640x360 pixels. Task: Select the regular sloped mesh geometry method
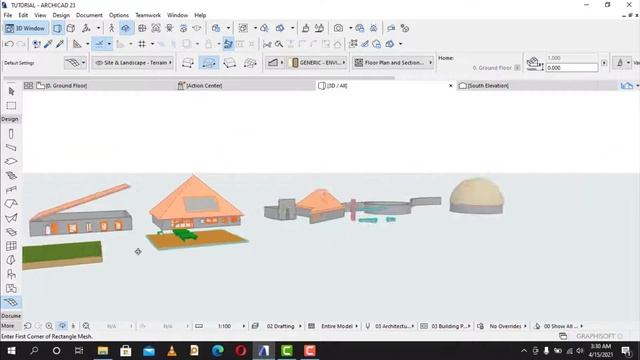[x=250, y=62]
